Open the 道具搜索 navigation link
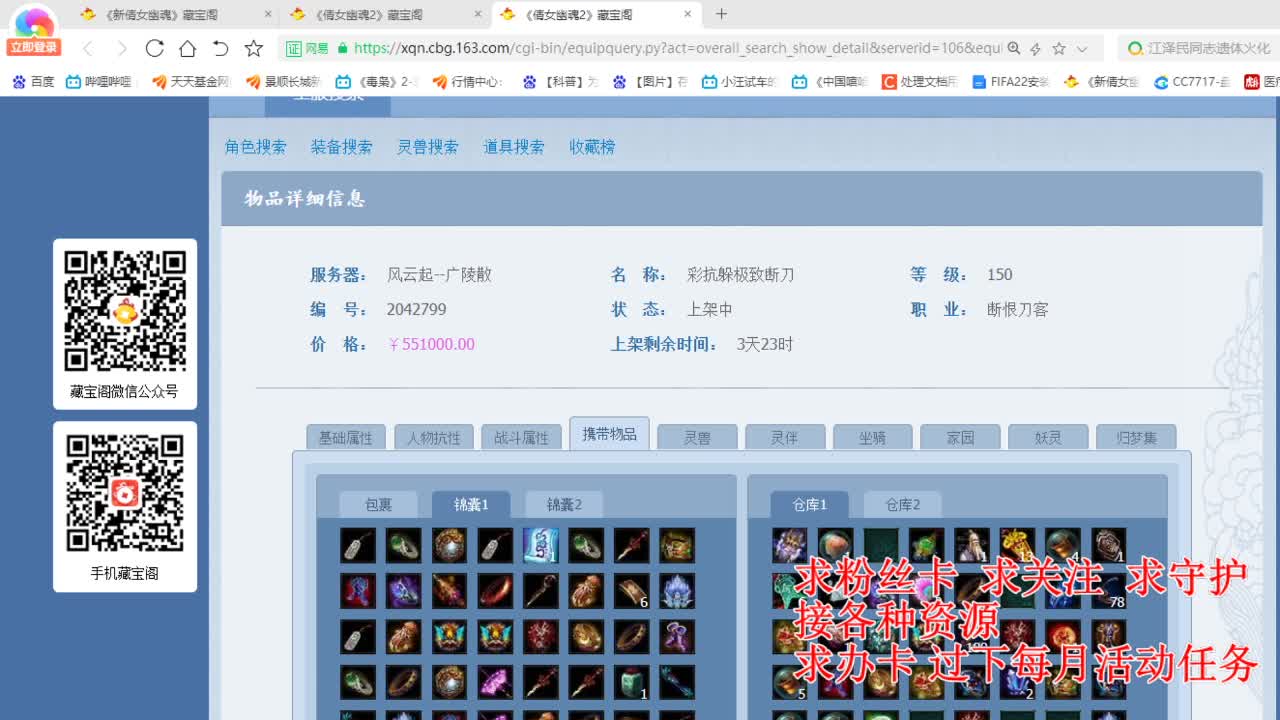The image size is (1280, 720). [514, 147]
